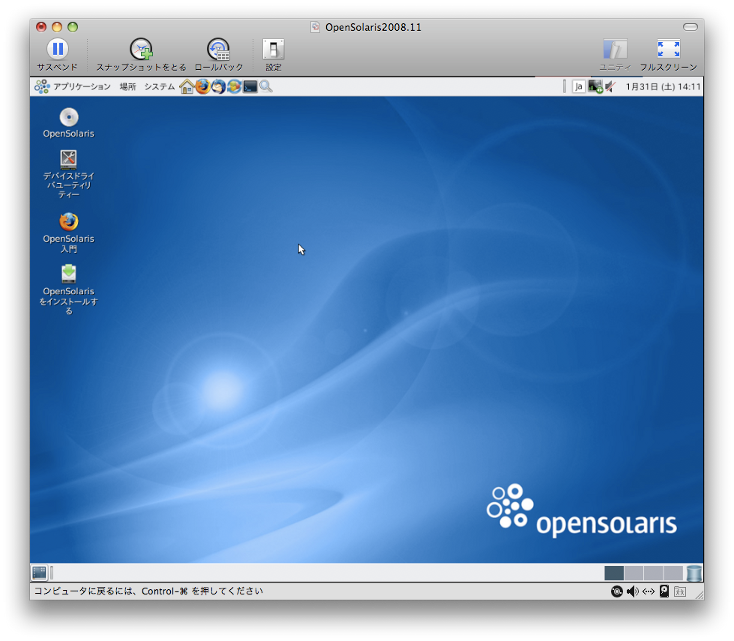The height and width of the screenshot is (641, 734).
Task: Click the trash can in the bottom panel
Action: pyautogui.click(x=694, y=573)
